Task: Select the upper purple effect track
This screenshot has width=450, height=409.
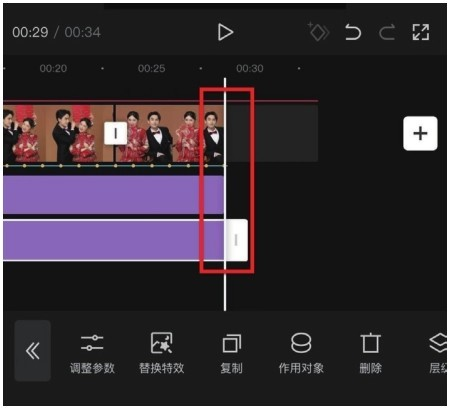Action: (x=113, y=195)
